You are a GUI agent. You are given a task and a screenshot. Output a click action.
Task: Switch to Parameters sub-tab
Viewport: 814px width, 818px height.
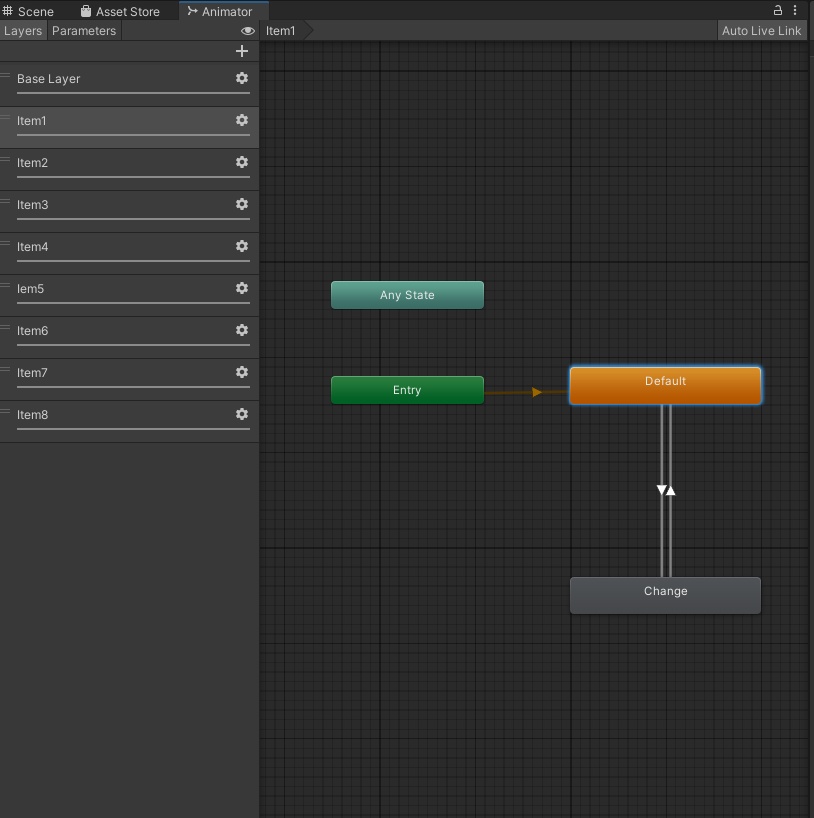(x=84, y=31)
